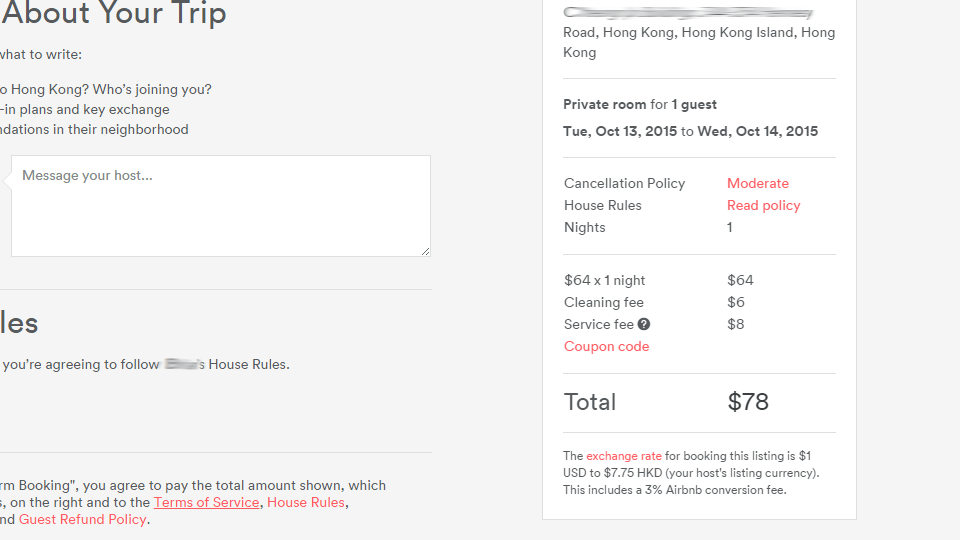Click the textarea resize grip corner

click(x=426, y=251)
